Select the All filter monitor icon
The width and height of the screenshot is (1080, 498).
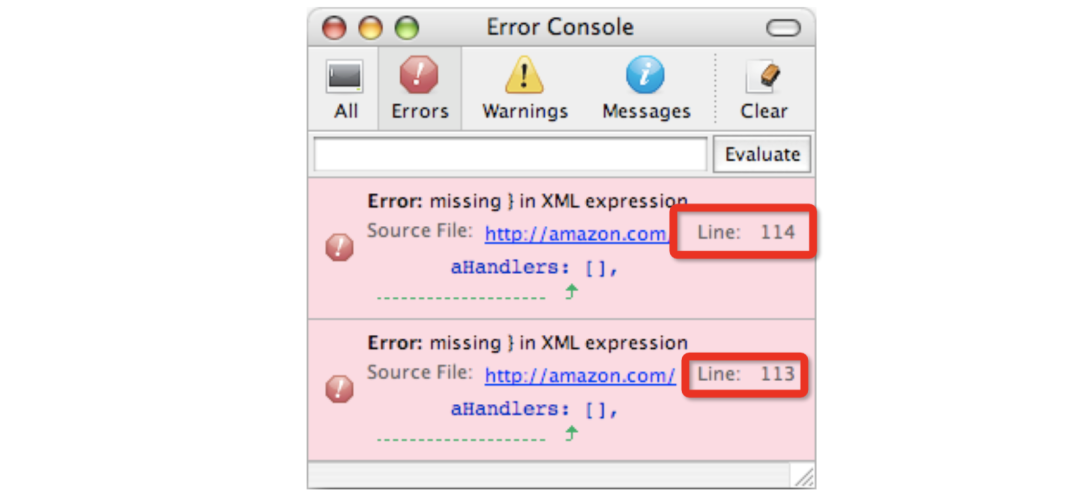pos(344,76)
